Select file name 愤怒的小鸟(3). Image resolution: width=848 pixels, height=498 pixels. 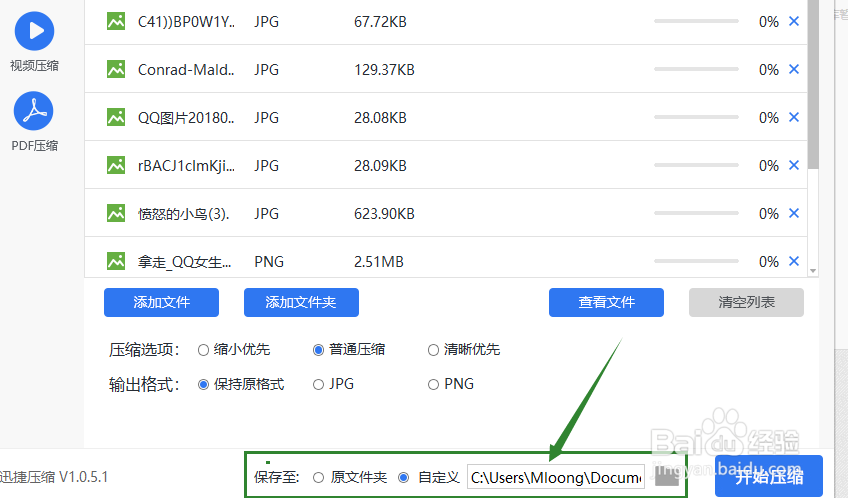point(184,214)
